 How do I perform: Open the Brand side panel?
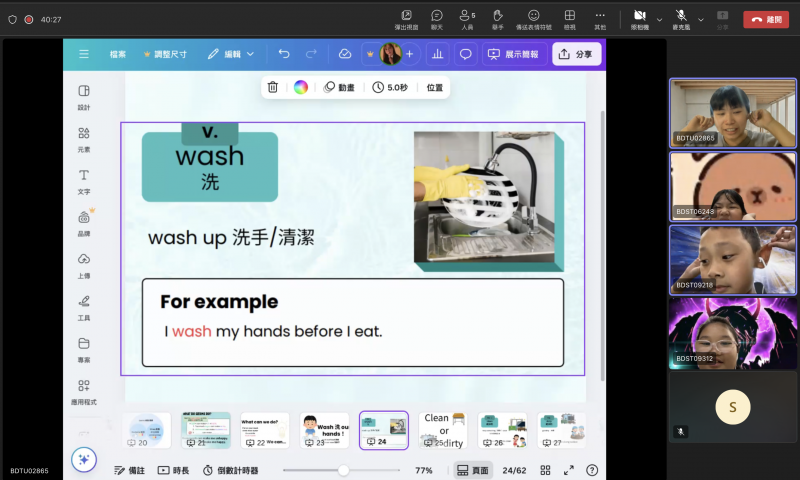click(84, 223)
